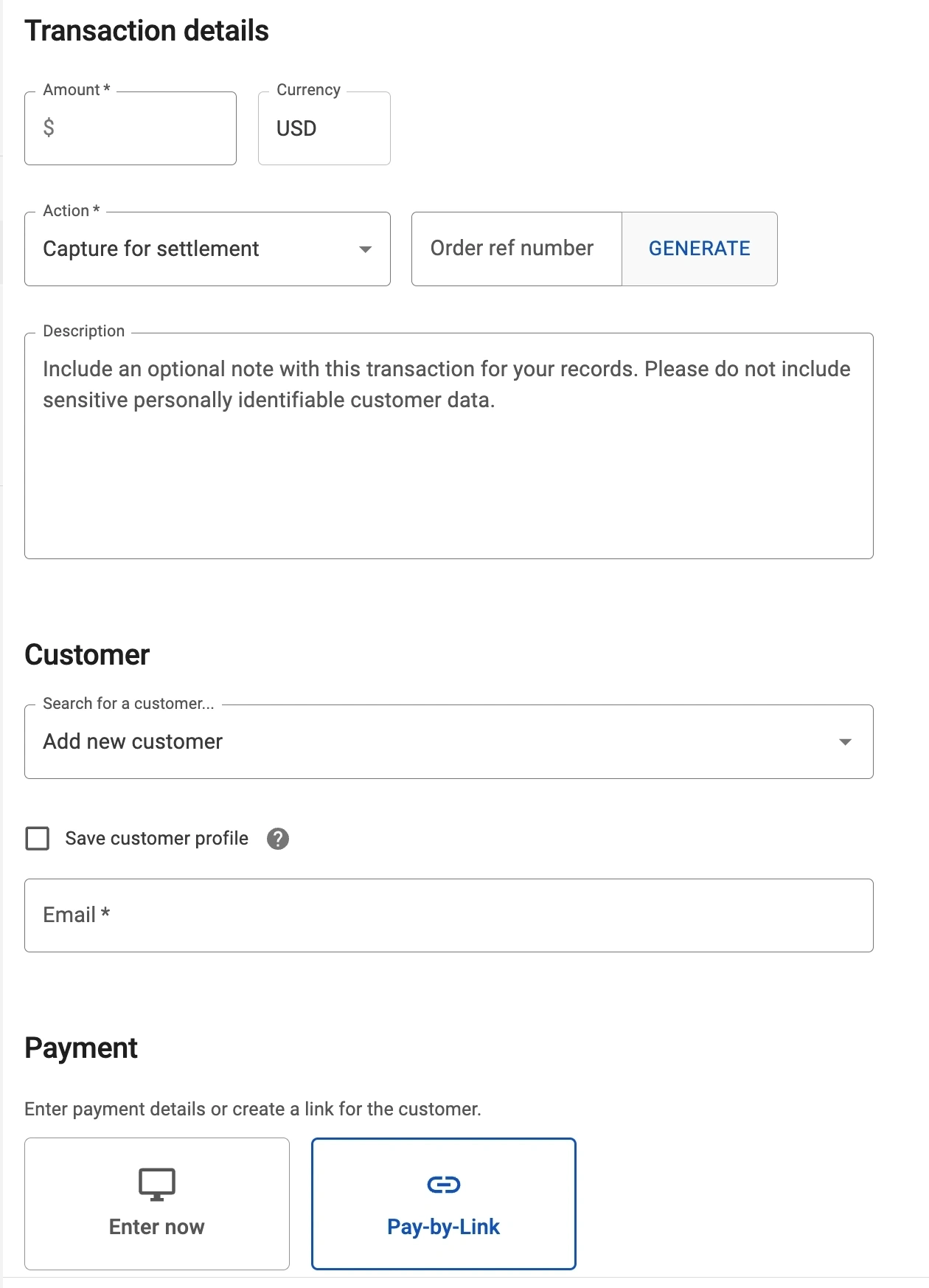Image resolution: width=929 pixels, height=1288 pixels.
Task: Select the USD Currency field
Action: tap(324, 128)
